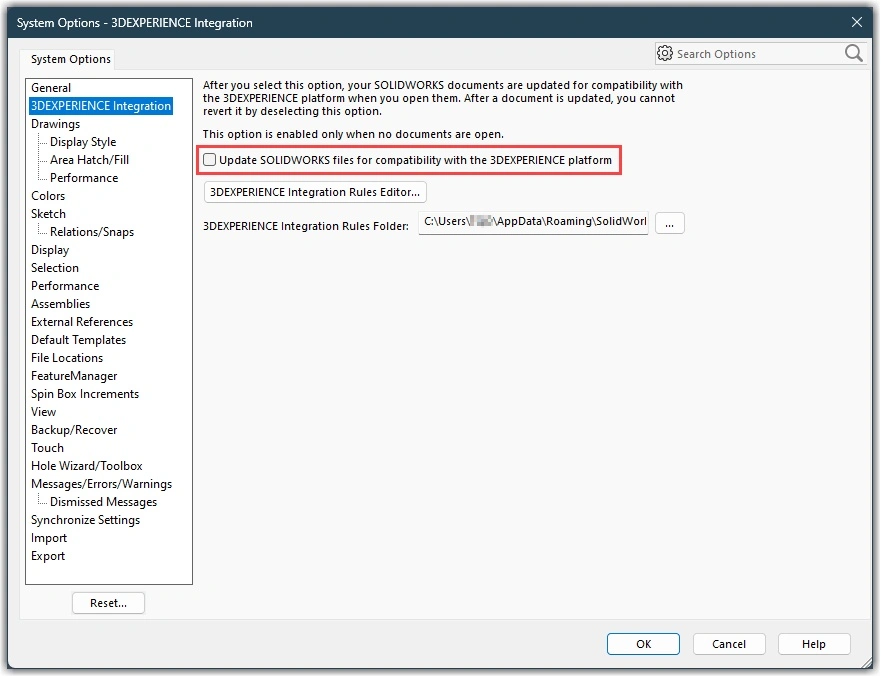Open the Display category
The height and width of the screenshot is (677, 881).
point(50,250)
